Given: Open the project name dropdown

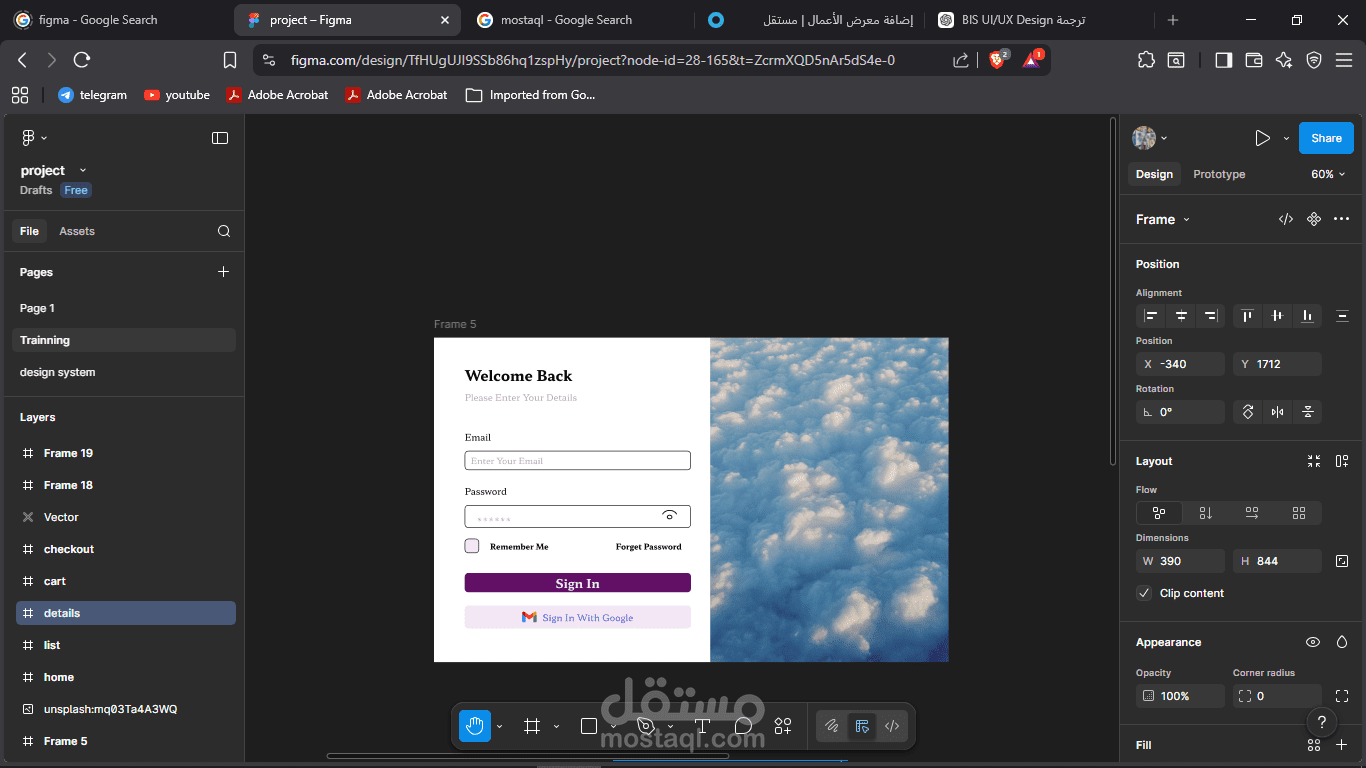Looking at the screenshot, I should pos(82,170).
